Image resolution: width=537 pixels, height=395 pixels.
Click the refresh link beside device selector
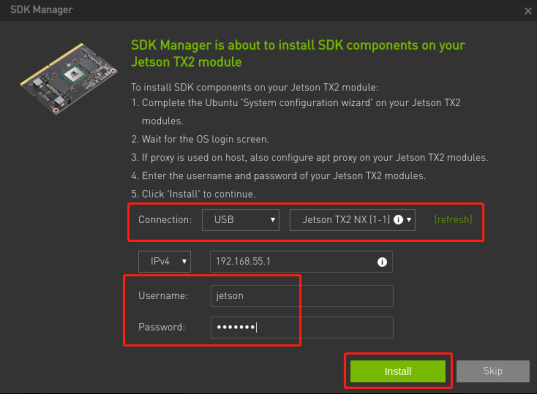453,220
